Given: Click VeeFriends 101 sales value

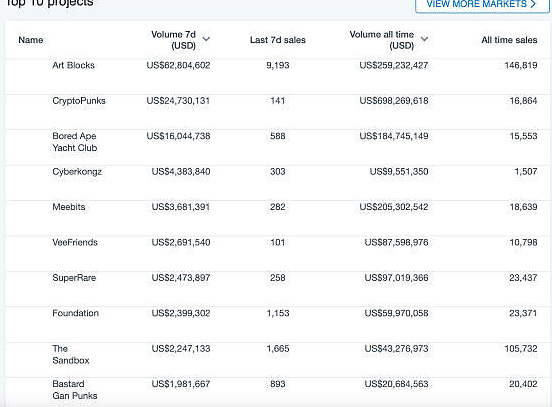Looking at the screenshot, I should (278, 242).
